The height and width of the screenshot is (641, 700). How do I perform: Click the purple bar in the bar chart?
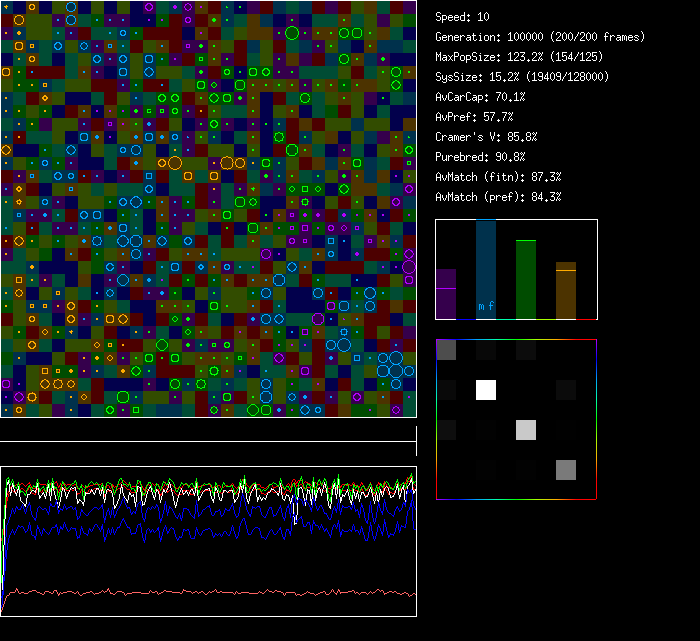[x=446, y=294]
